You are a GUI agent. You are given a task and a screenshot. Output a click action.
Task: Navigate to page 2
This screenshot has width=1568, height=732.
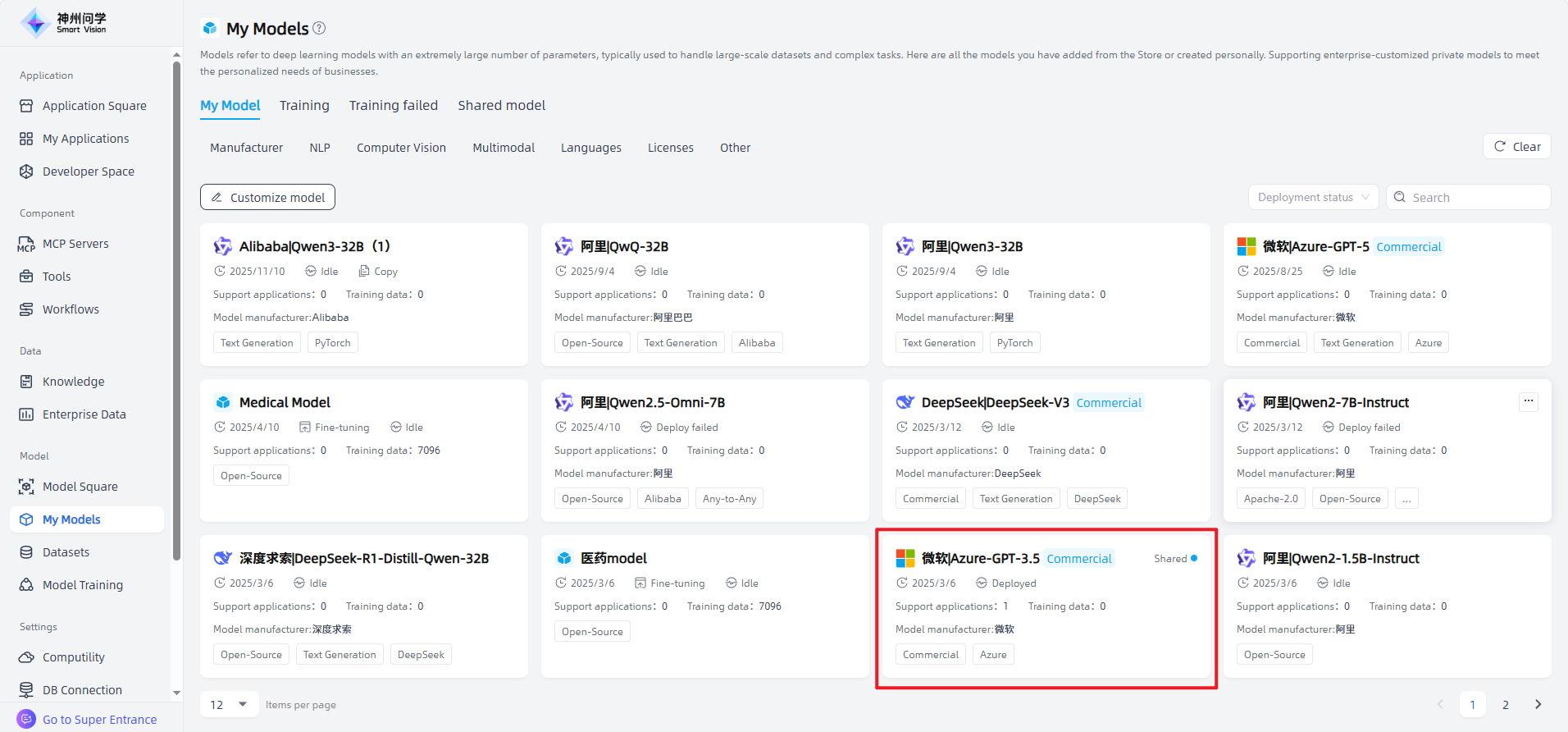(x=1505, y=704)
